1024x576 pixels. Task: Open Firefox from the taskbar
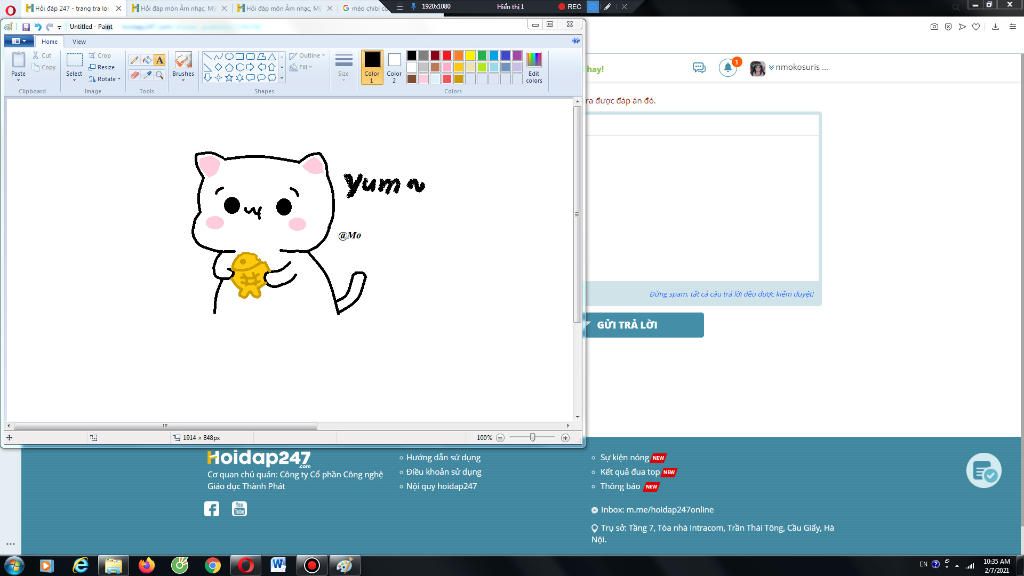point(146,566)
